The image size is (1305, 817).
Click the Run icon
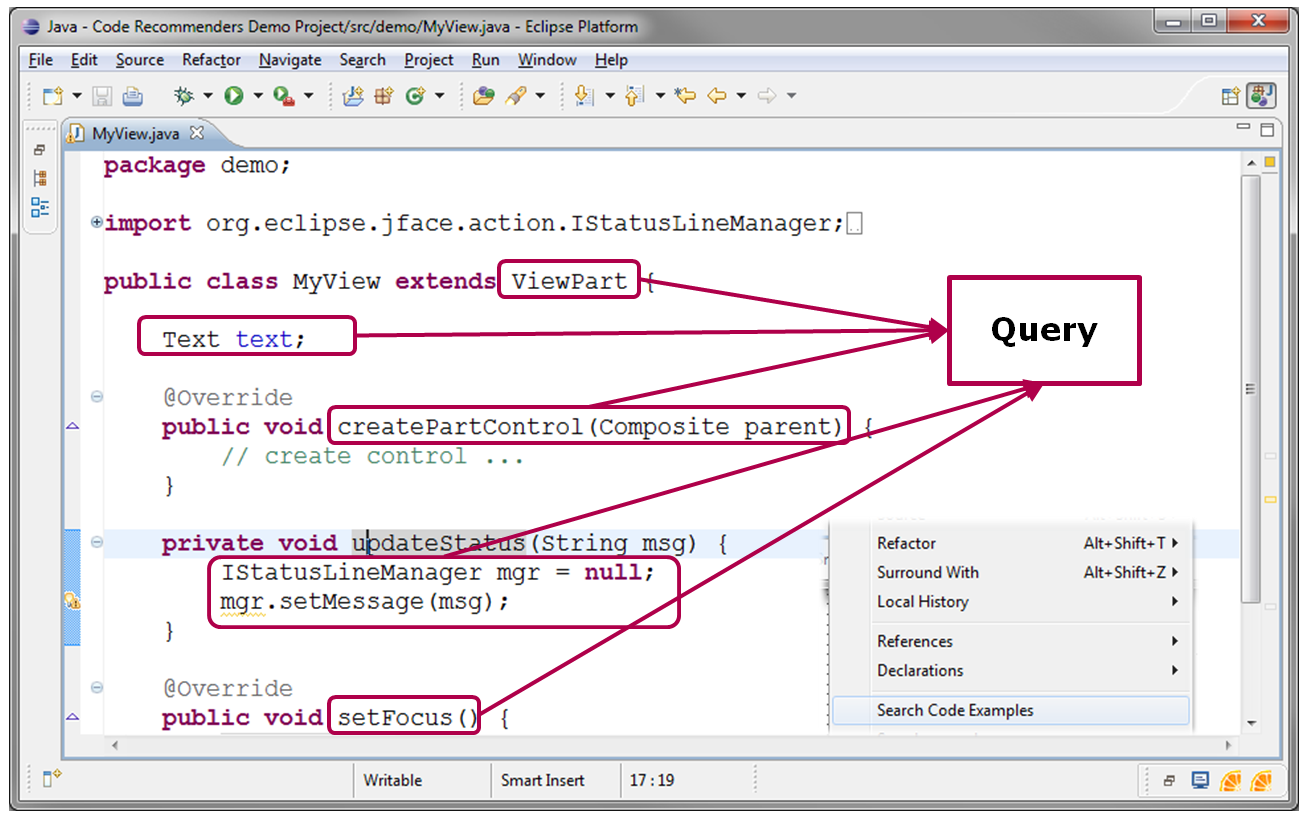pyautogui.click(x=231, y=95)
